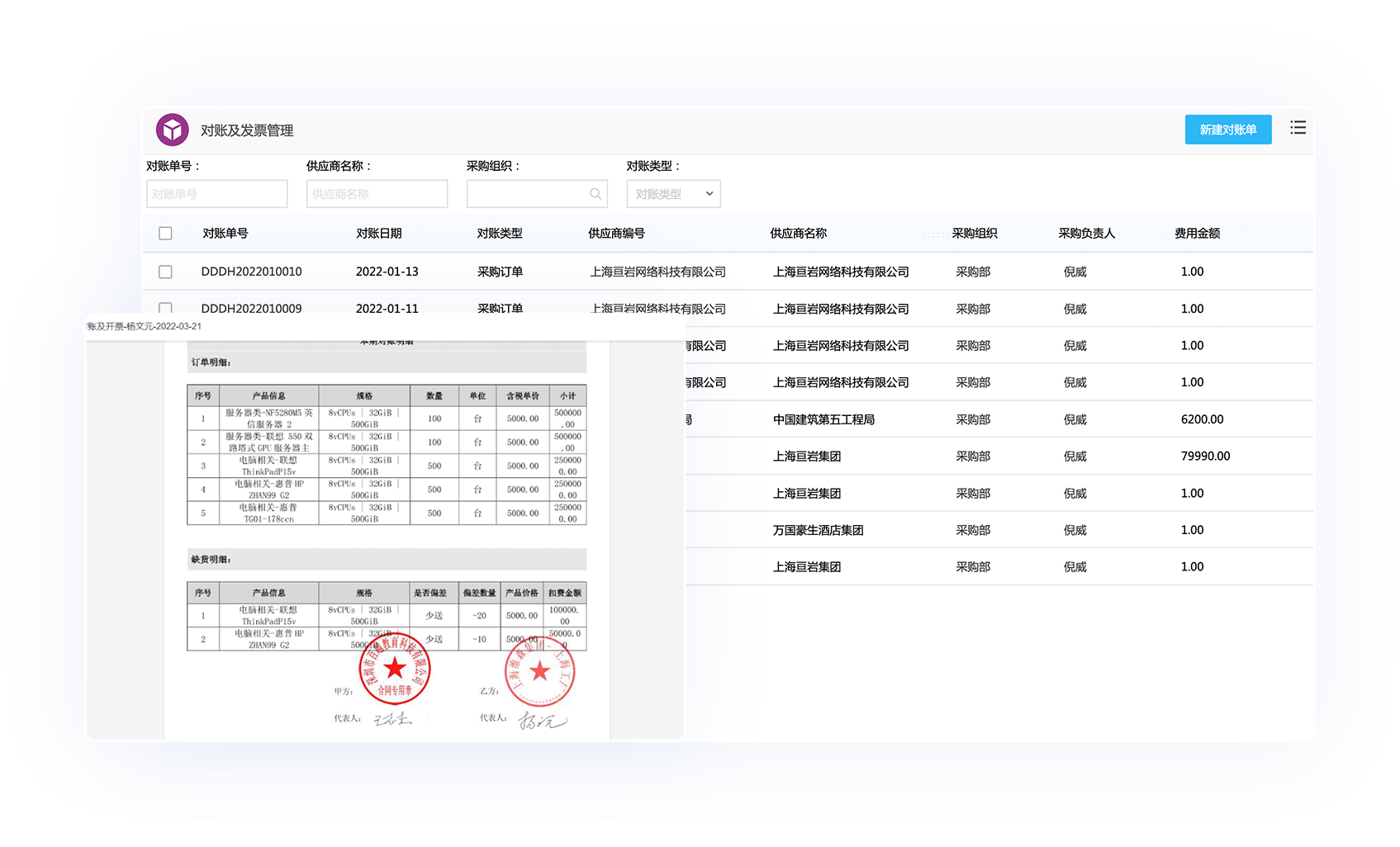
Task: Click the 采购组织 search input field
Action: point(527,194)
